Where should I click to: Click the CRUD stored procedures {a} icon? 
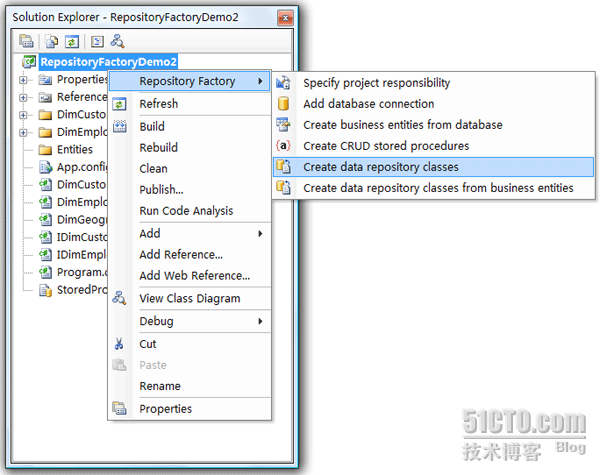(x=283, y=146)
